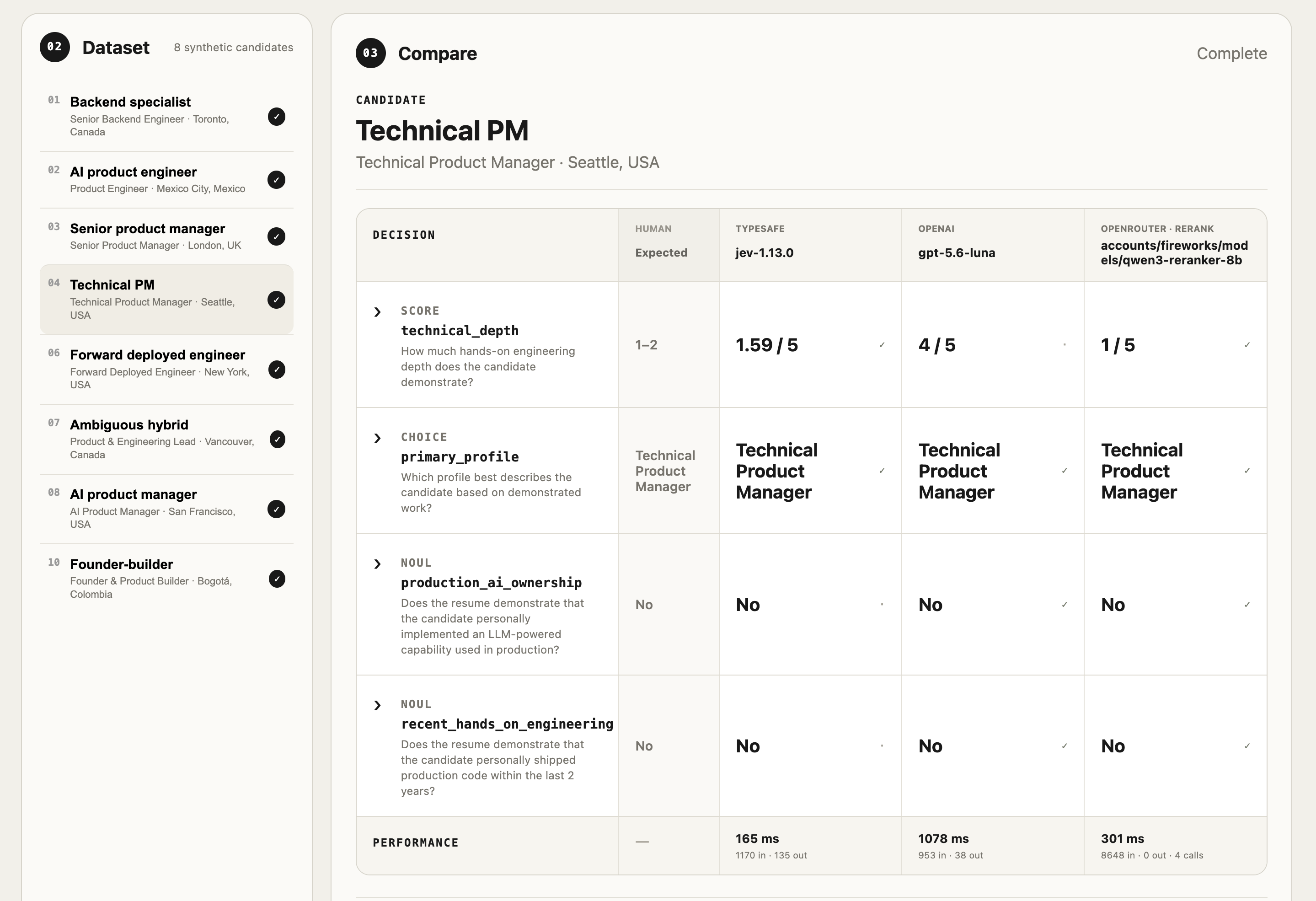Click the 1078 ms performance value
This screenshot has height=901, width=1316.
943,839
